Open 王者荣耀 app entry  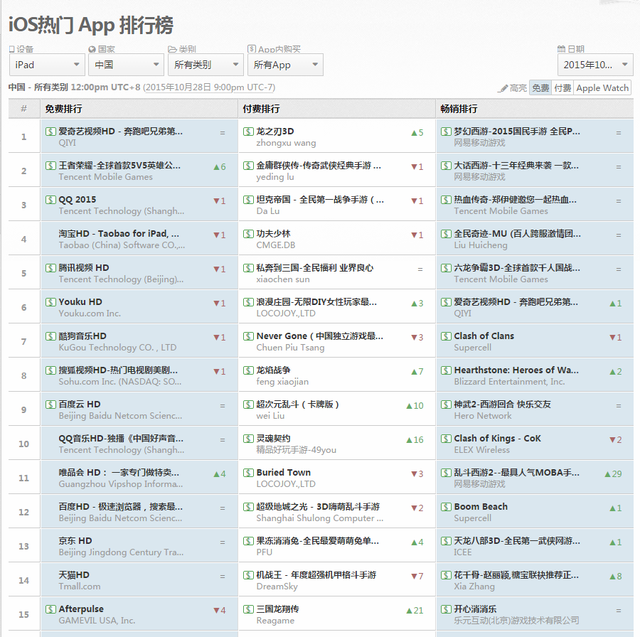(x=119, y=165)
